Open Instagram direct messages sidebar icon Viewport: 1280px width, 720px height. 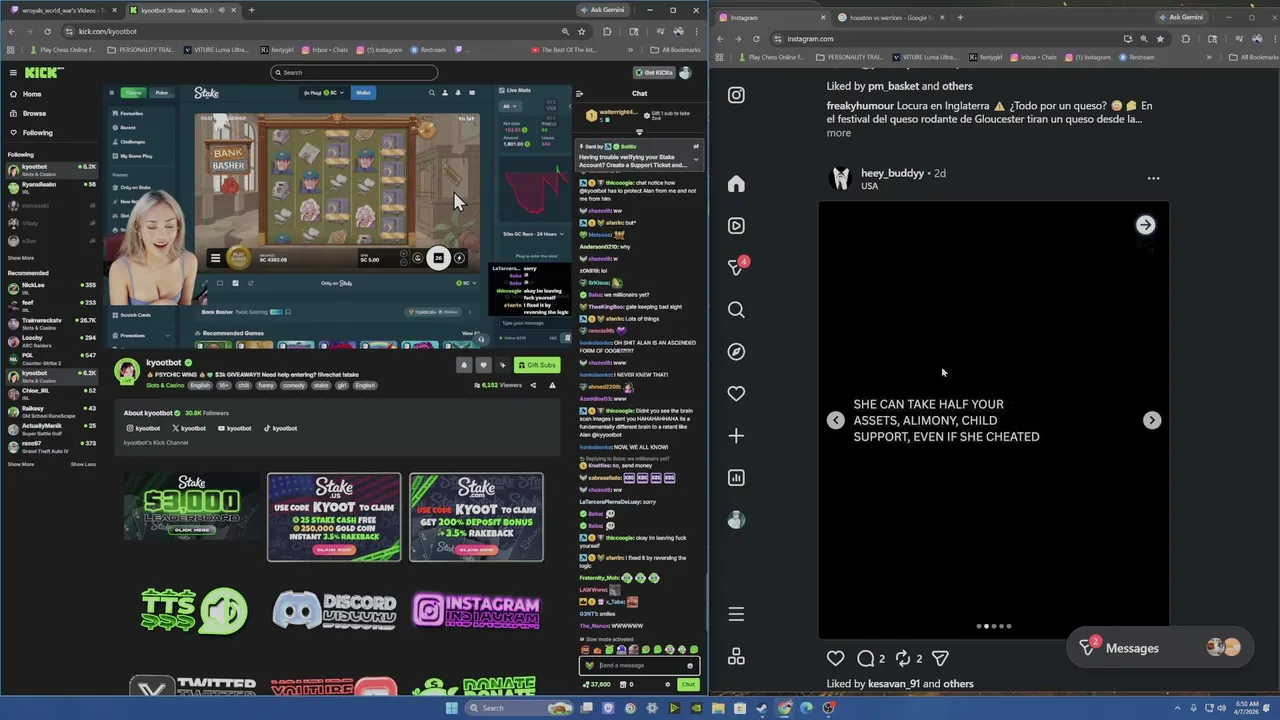[x=736, y=267]
